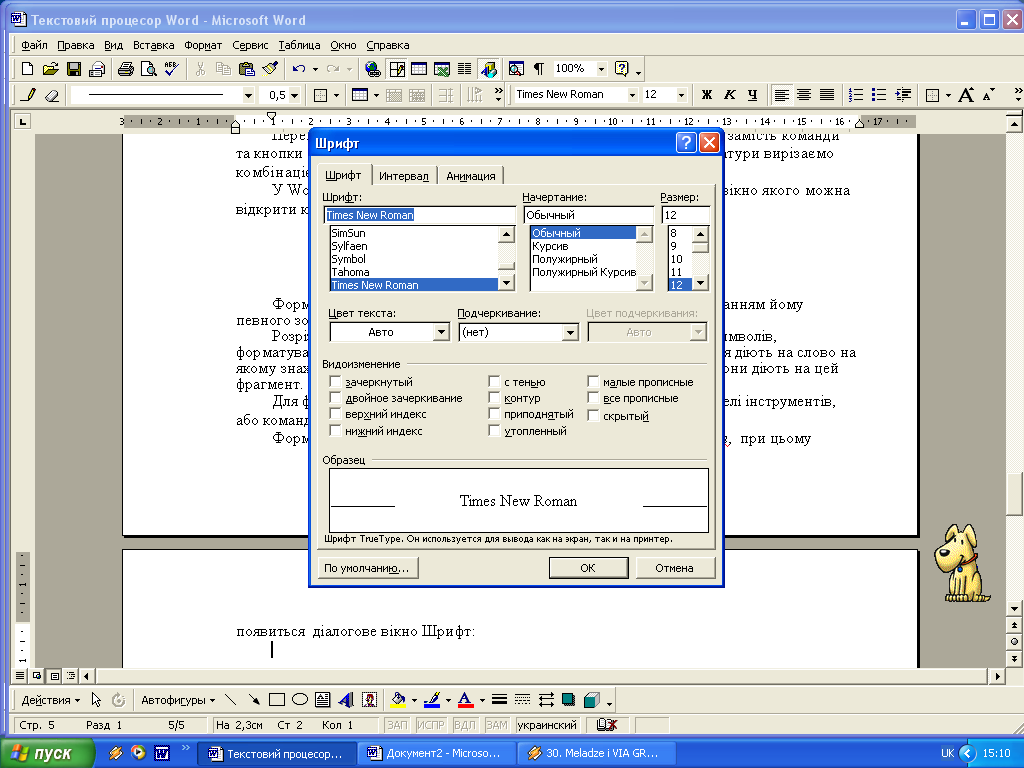This screenshot has width=1024, height=768.
Task: Toggle show paragraph marks (¶)
Action: coord(539,69)
